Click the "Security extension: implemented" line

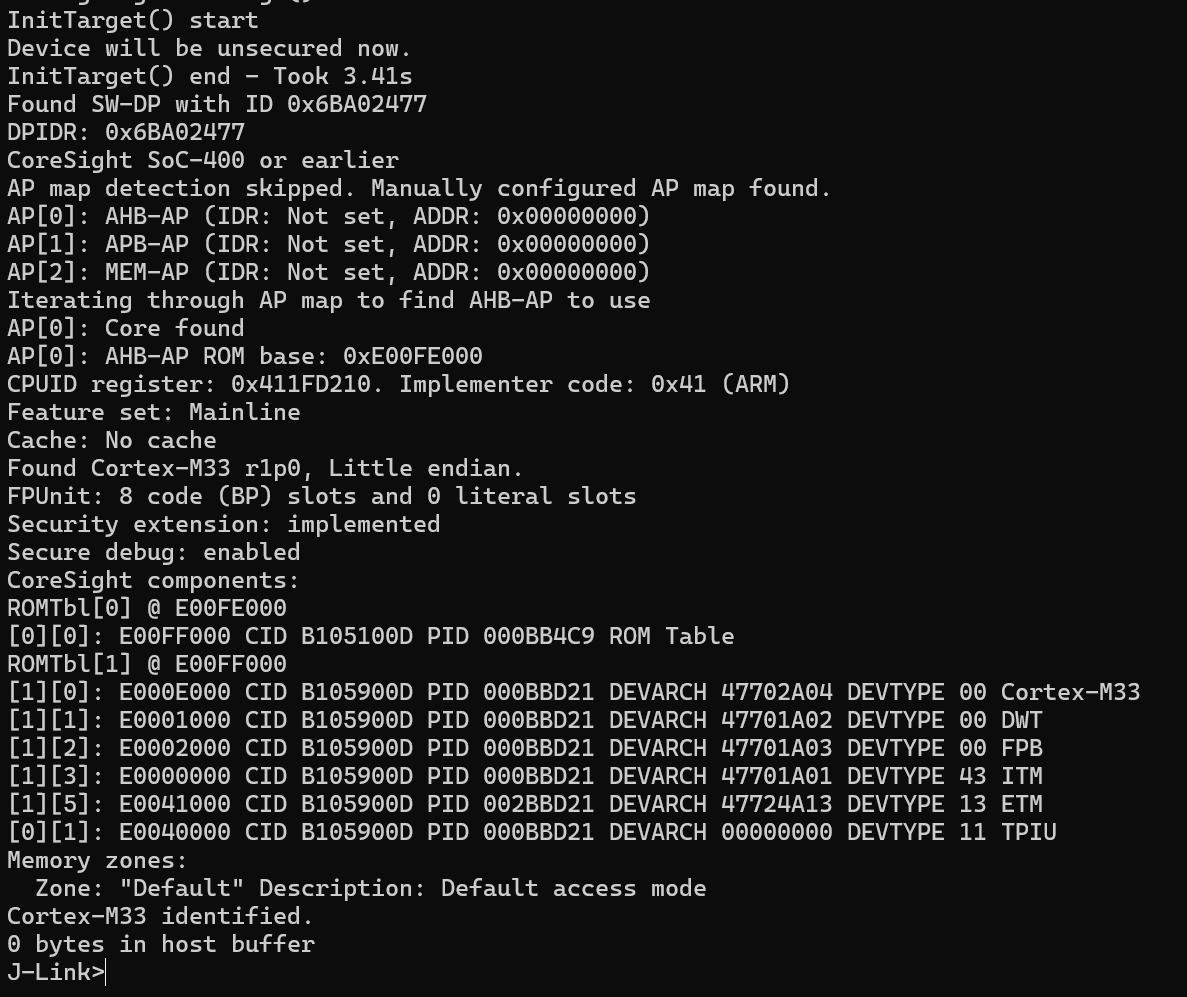(x=223, y=524)
